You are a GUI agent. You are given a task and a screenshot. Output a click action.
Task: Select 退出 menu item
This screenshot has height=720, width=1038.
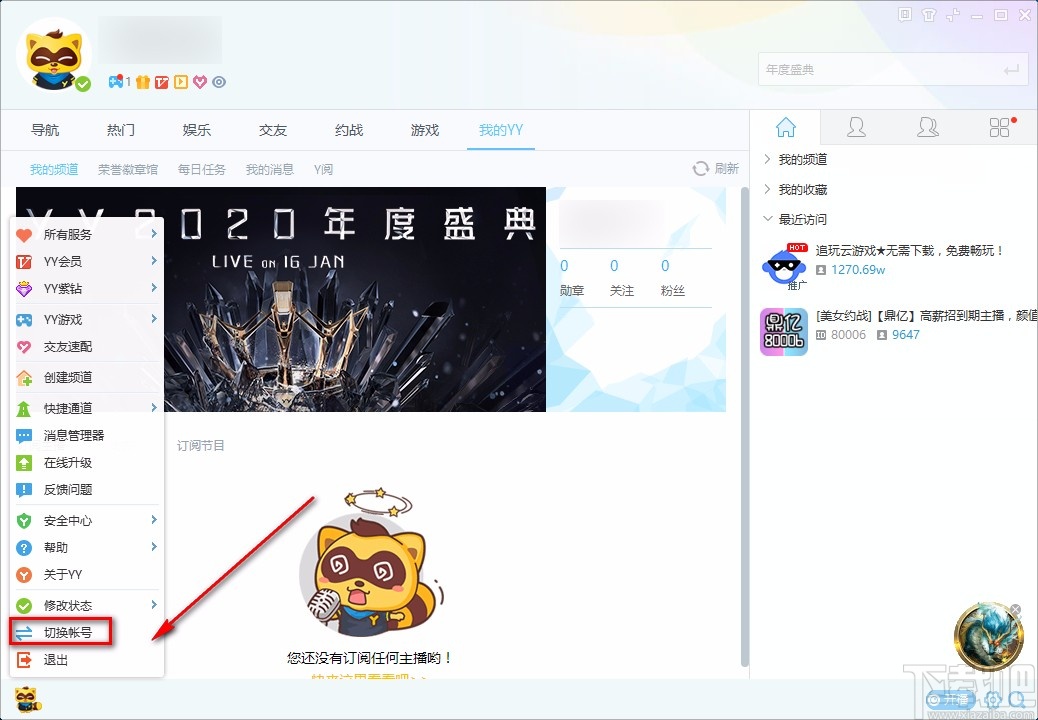tap(87, 660)
